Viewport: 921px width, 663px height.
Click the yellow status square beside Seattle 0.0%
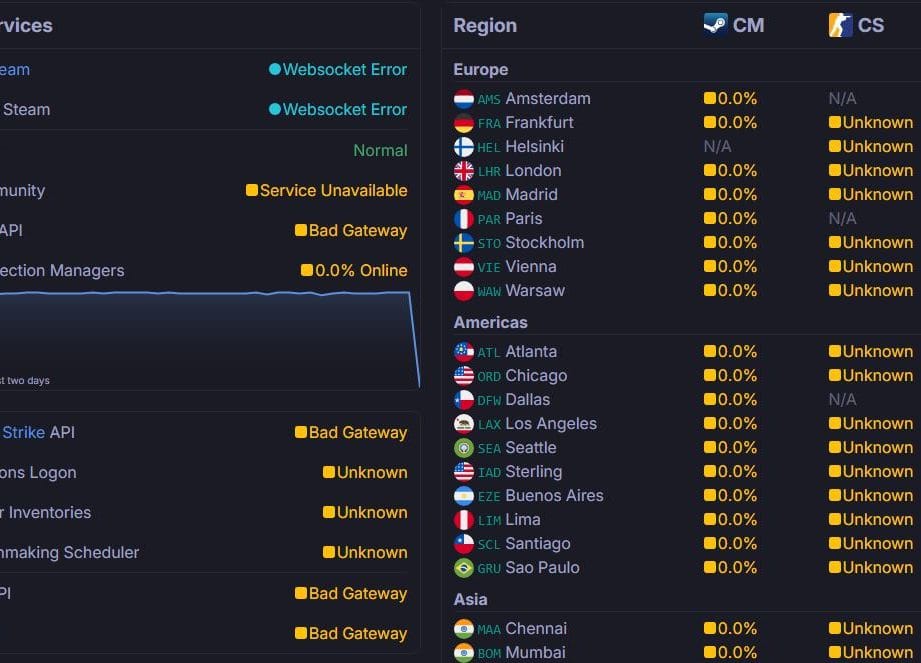[x=710, y=447]
